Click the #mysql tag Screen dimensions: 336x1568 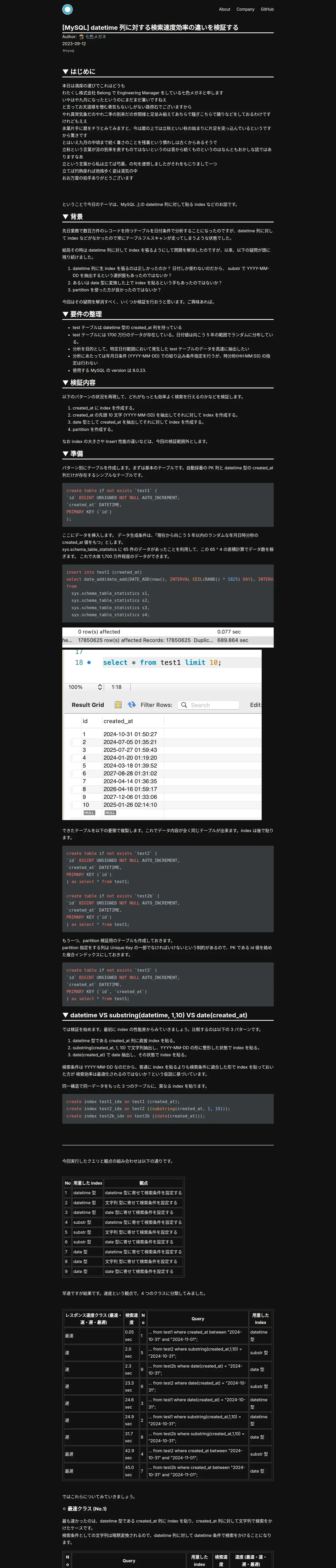point(68,50)
